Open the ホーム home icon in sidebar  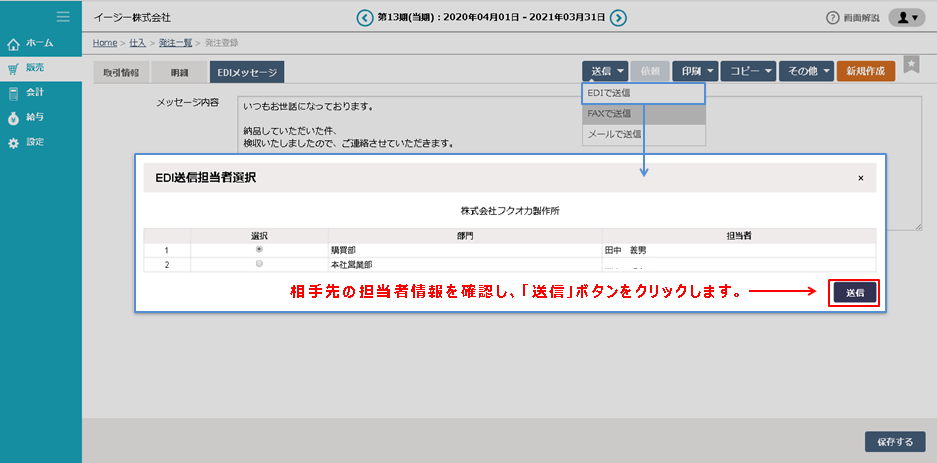click(14, 44)
